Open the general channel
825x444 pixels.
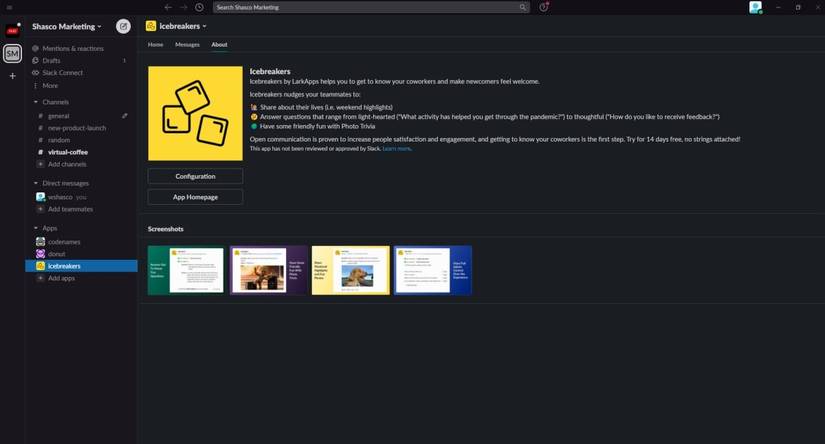[58, 116]
